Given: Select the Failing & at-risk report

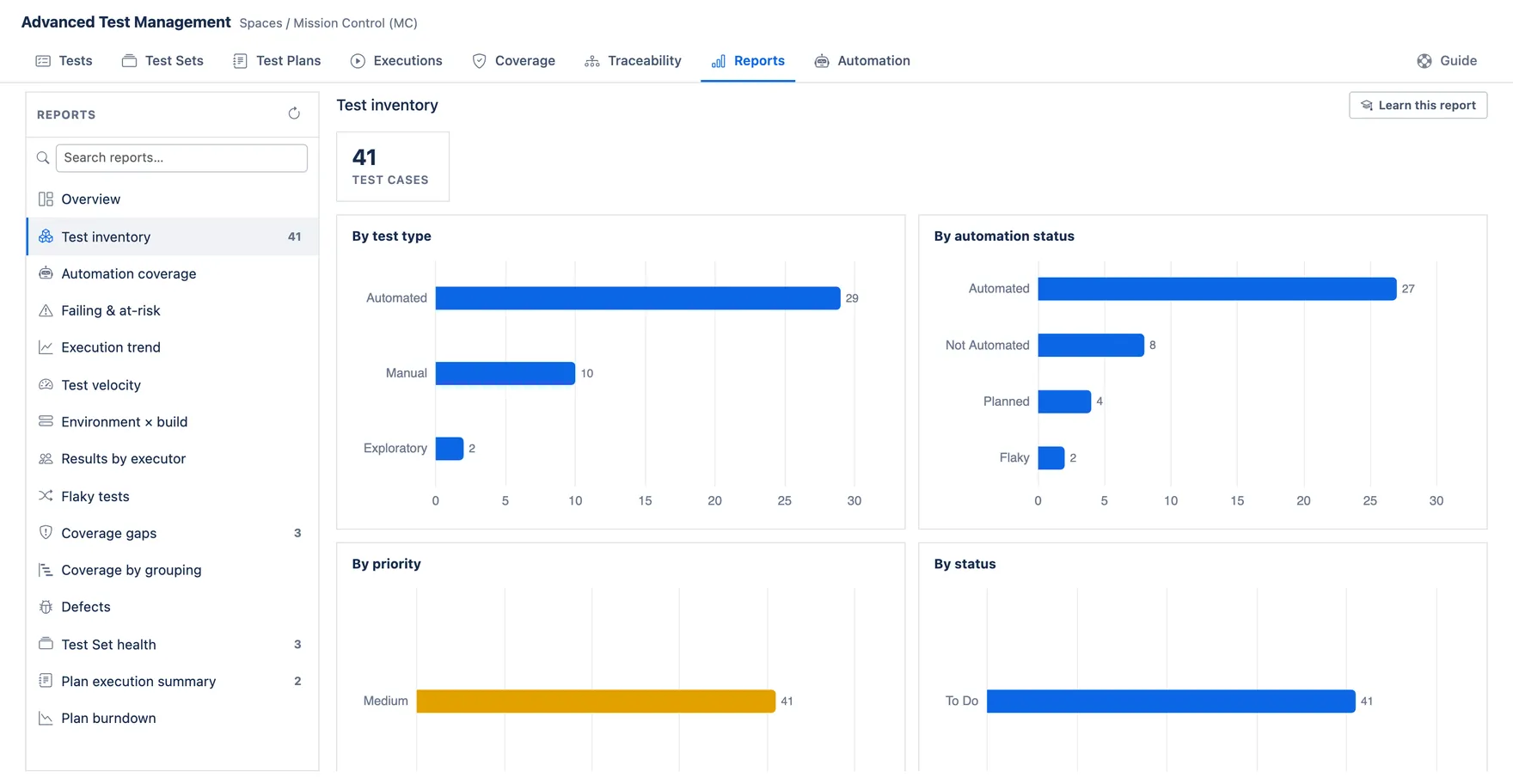Looking at the screenshot, I should pyautogui.click(x=173, y=310).
